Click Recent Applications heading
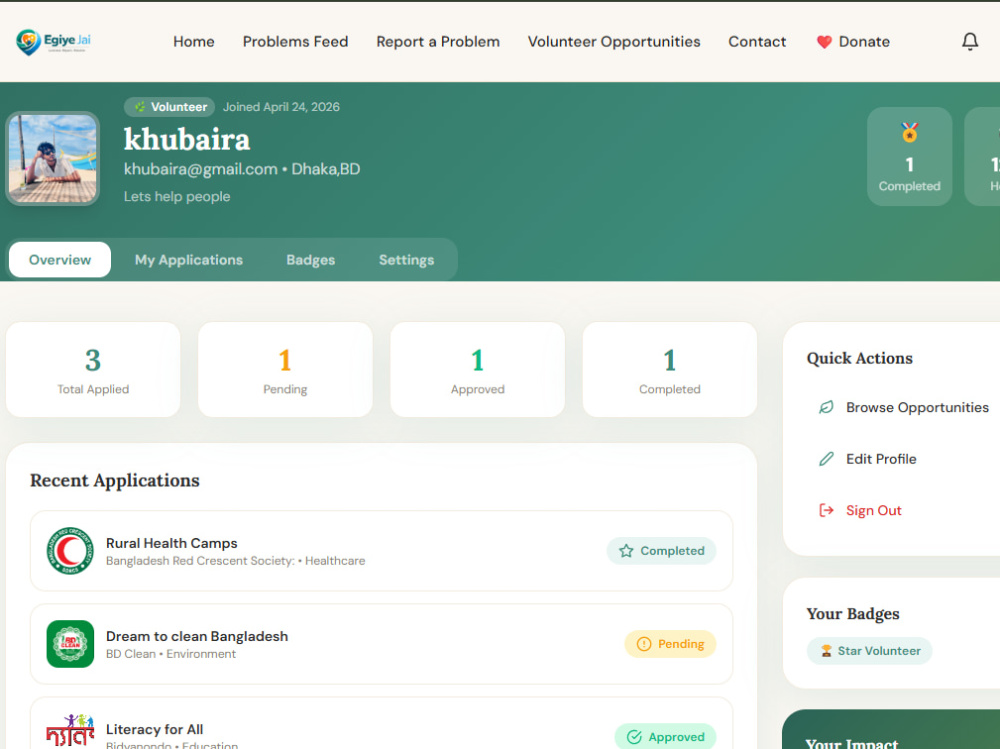The width and height of the screenshot is (1000, 749). 115,480
